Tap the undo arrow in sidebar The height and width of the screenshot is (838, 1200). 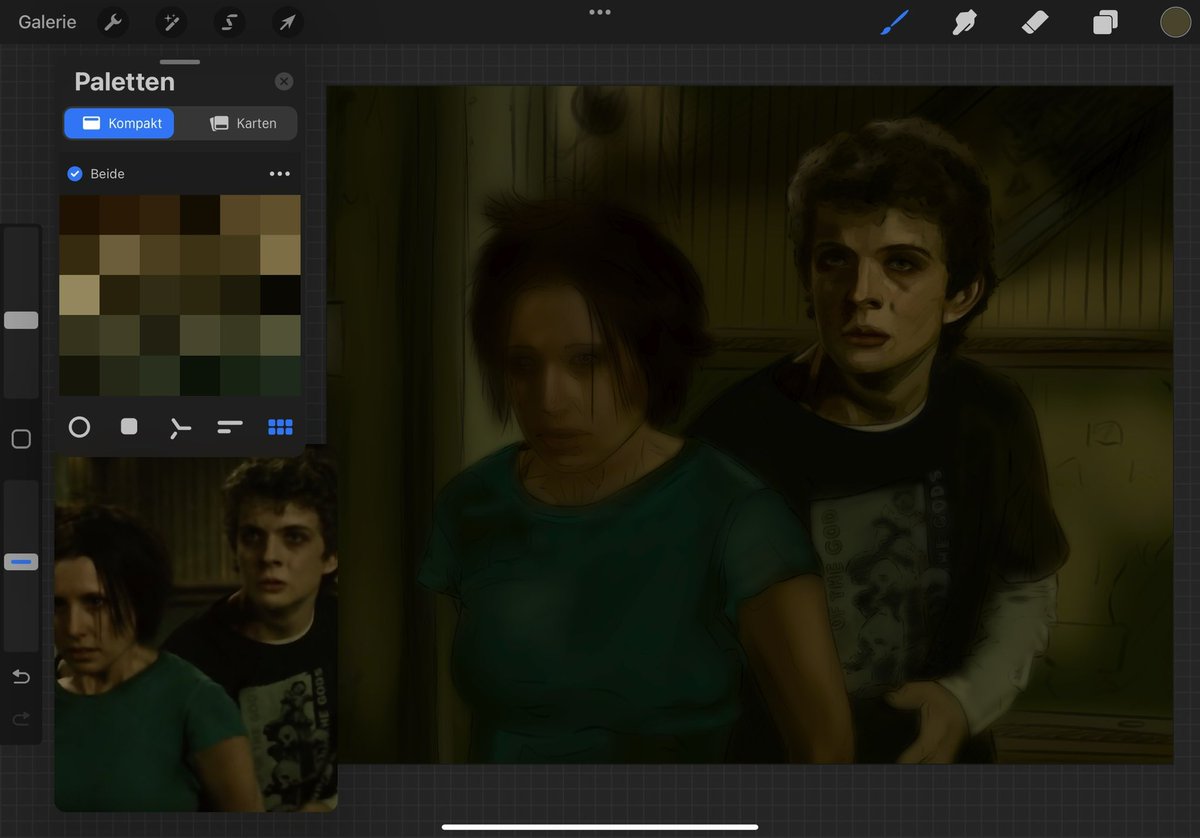[x=21, y=677]
